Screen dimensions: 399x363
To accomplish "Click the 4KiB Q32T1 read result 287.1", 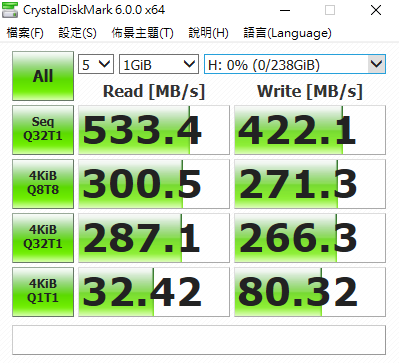I will click(x=154, y=238).
